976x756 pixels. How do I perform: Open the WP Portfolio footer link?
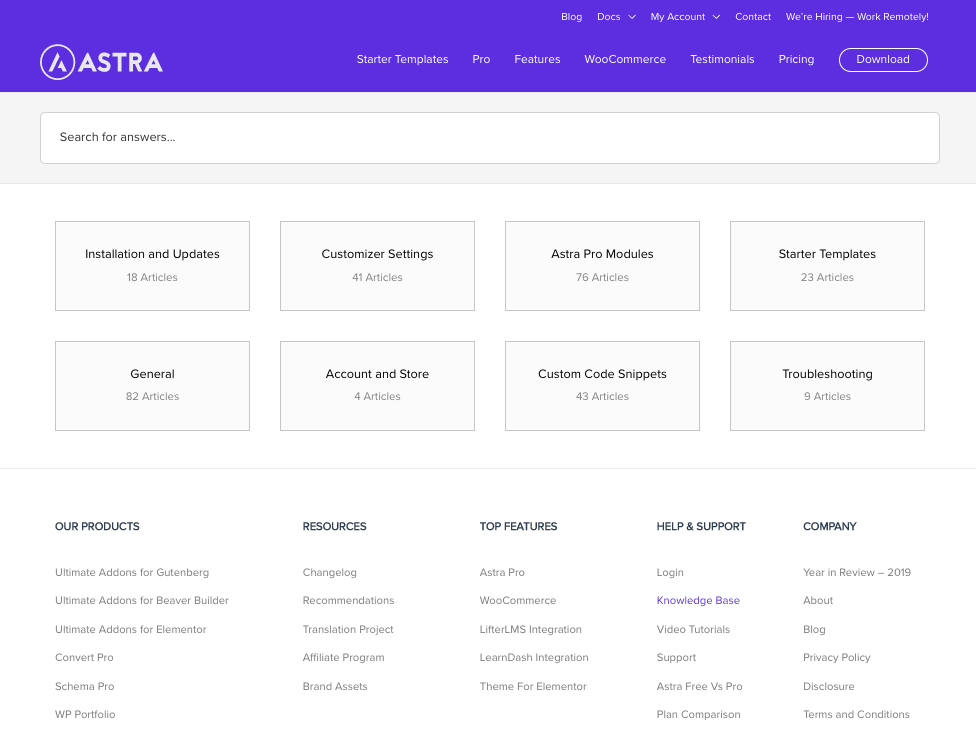click(85, 714)
